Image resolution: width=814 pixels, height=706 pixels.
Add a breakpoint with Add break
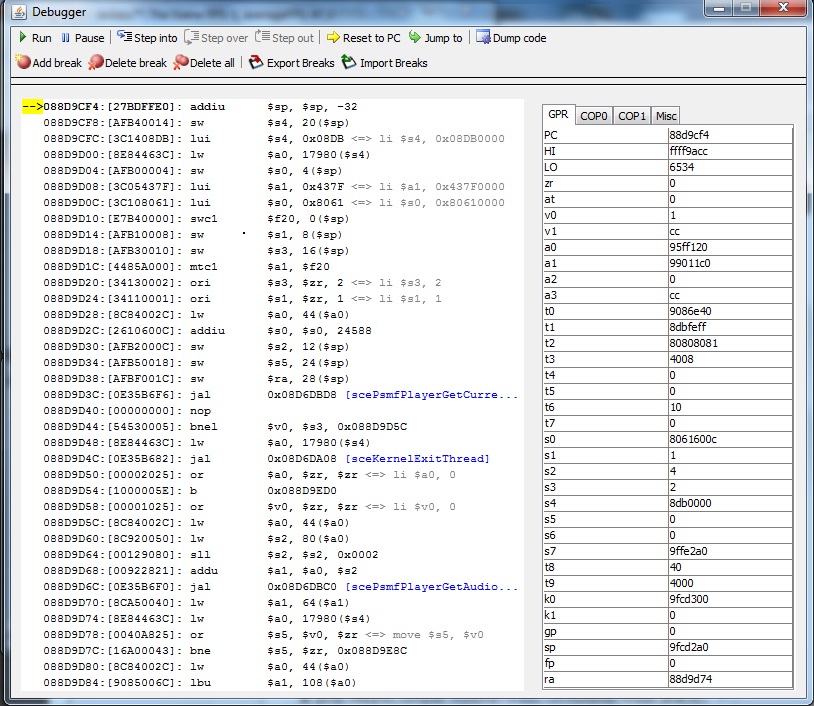click(48, 63)
